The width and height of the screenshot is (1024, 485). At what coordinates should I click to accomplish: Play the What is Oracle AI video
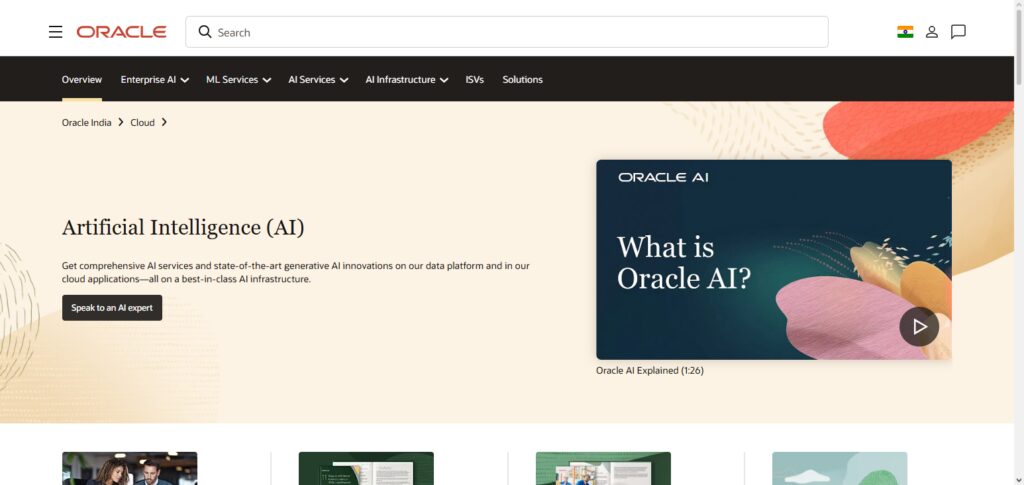click(x=919, y=326)
